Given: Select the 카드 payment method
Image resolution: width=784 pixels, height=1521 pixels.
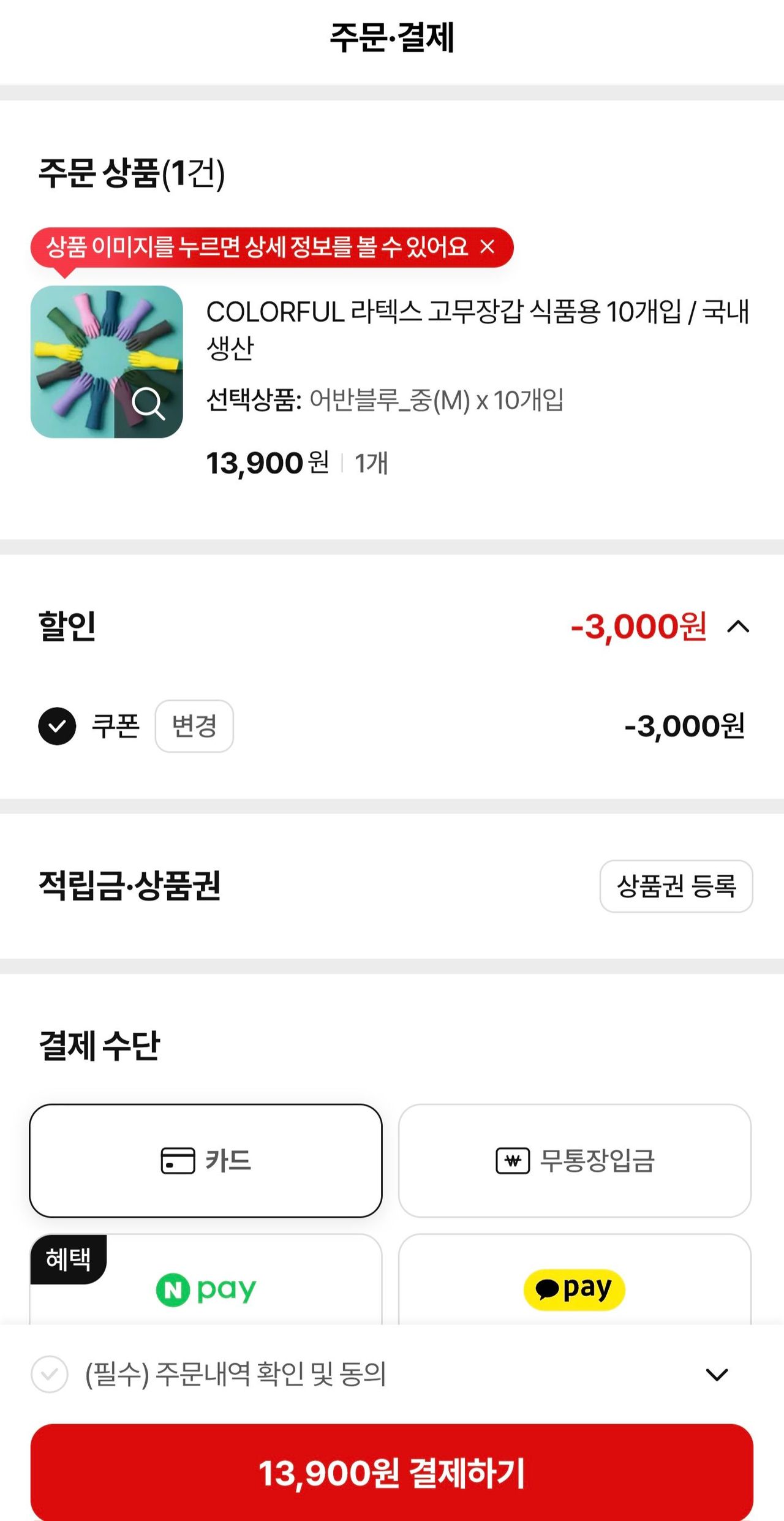Looking at the screenshot, I should pos(206,1161).
